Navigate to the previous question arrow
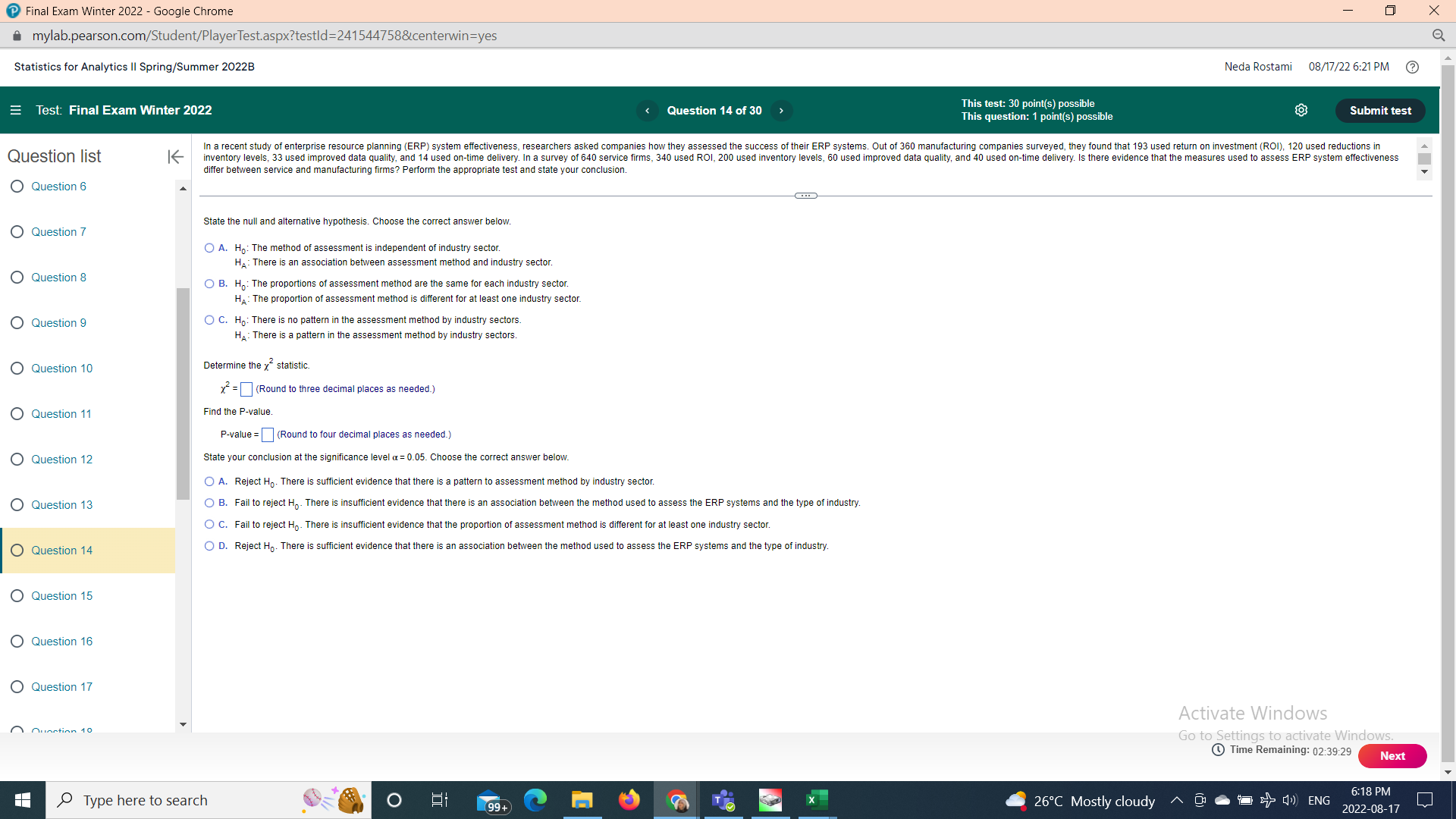The width and height of the screenshot is (1456, 819). [x=647, y=111]
